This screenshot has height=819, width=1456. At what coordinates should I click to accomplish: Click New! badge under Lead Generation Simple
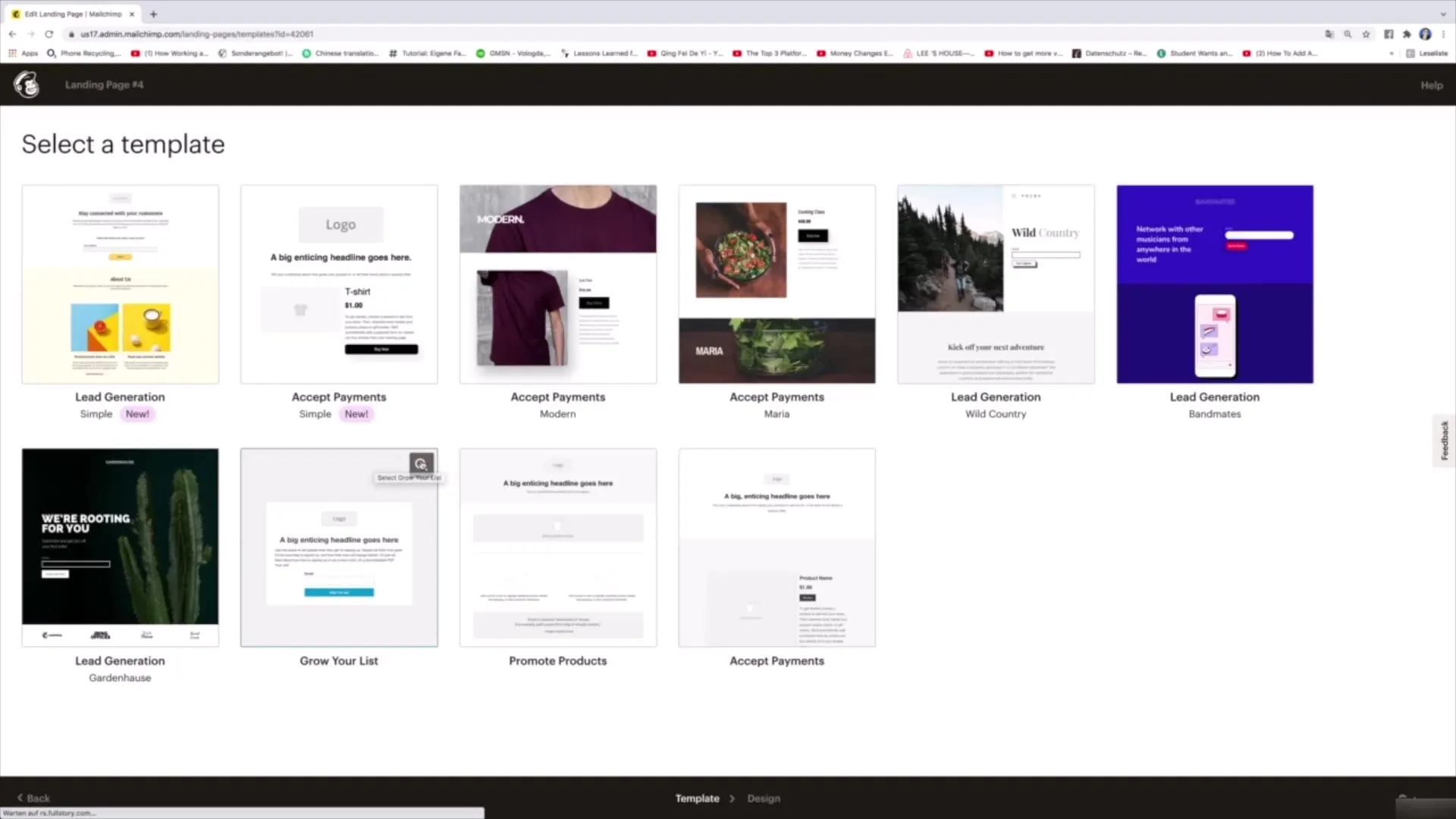point(137,414)
